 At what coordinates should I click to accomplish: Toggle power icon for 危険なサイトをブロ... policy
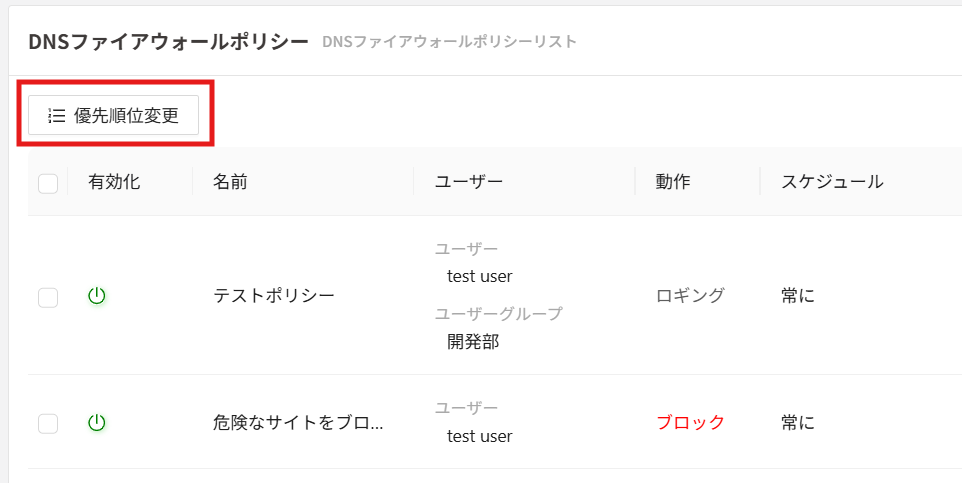(97, 422)
